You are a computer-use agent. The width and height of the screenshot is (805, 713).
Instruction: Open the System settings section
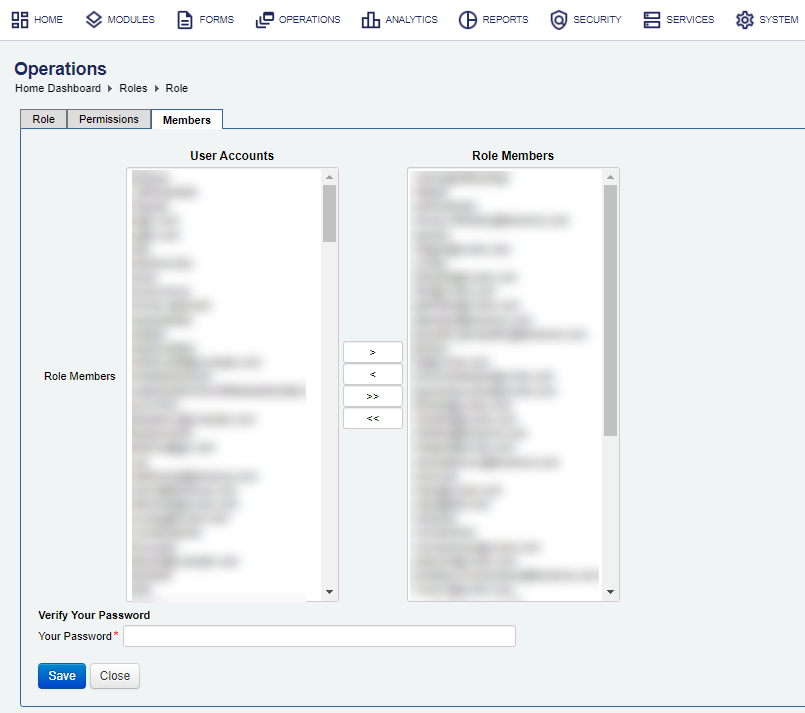click(765, 19)
